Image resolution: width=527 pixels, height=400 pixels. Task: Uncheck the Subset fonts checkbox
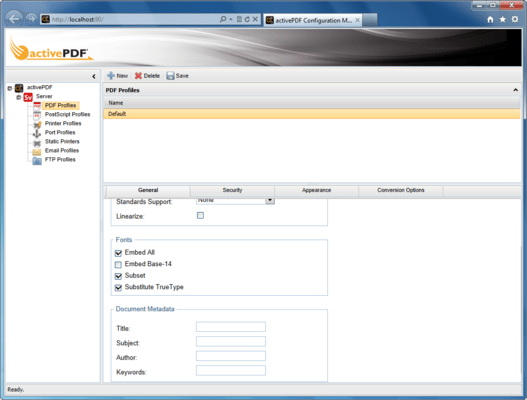(x=118, y=276)
